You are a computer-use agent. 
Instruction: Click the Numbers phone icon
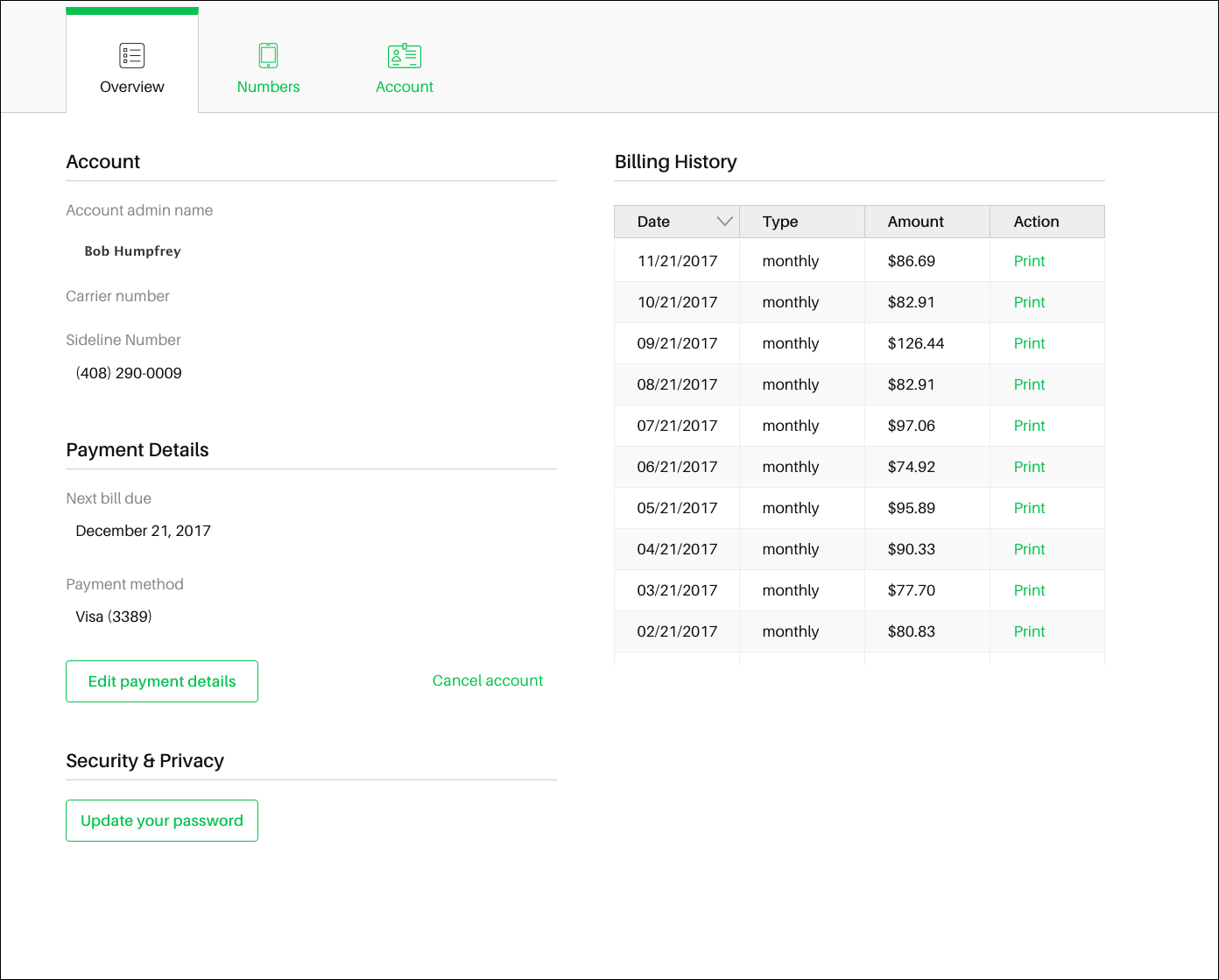269,56
